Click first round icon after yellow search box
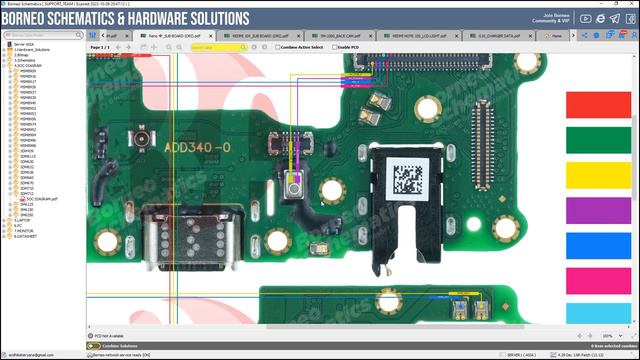640x360 pixels. click(254, 47)
